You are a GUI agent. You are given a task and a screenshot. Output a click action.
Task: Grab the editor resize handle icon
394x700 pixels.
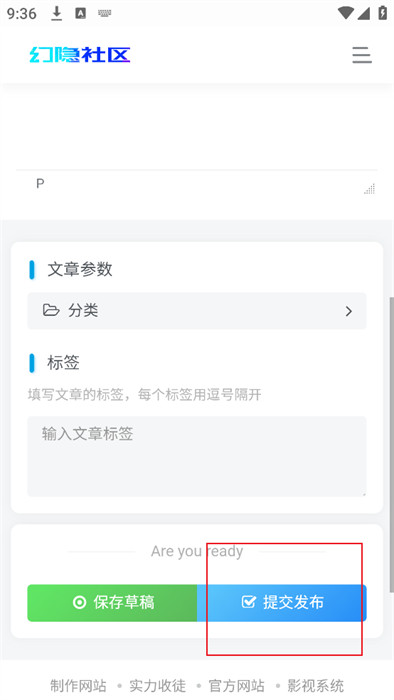point(369,188)
